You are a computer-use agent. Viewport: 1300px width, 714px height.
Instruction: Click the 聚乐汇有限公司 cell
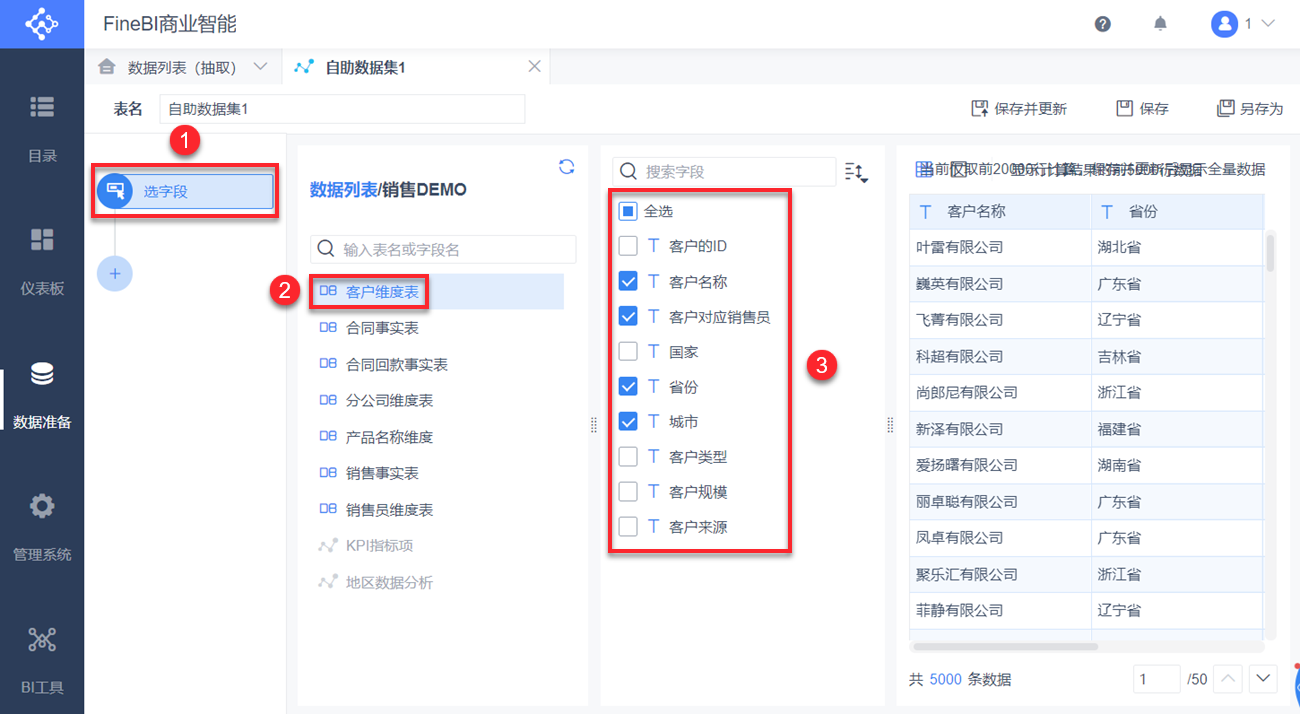click(x=1000, y=575)
